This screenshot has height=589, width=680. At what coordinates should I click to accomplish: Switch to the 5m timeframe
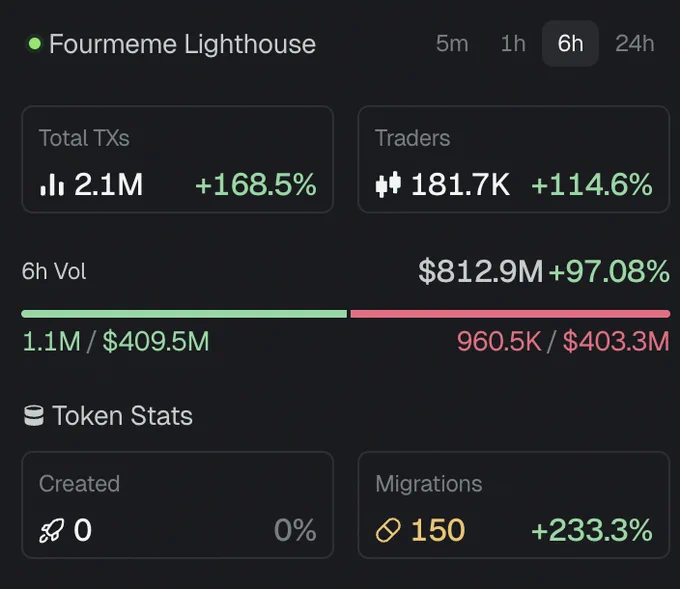452,44
